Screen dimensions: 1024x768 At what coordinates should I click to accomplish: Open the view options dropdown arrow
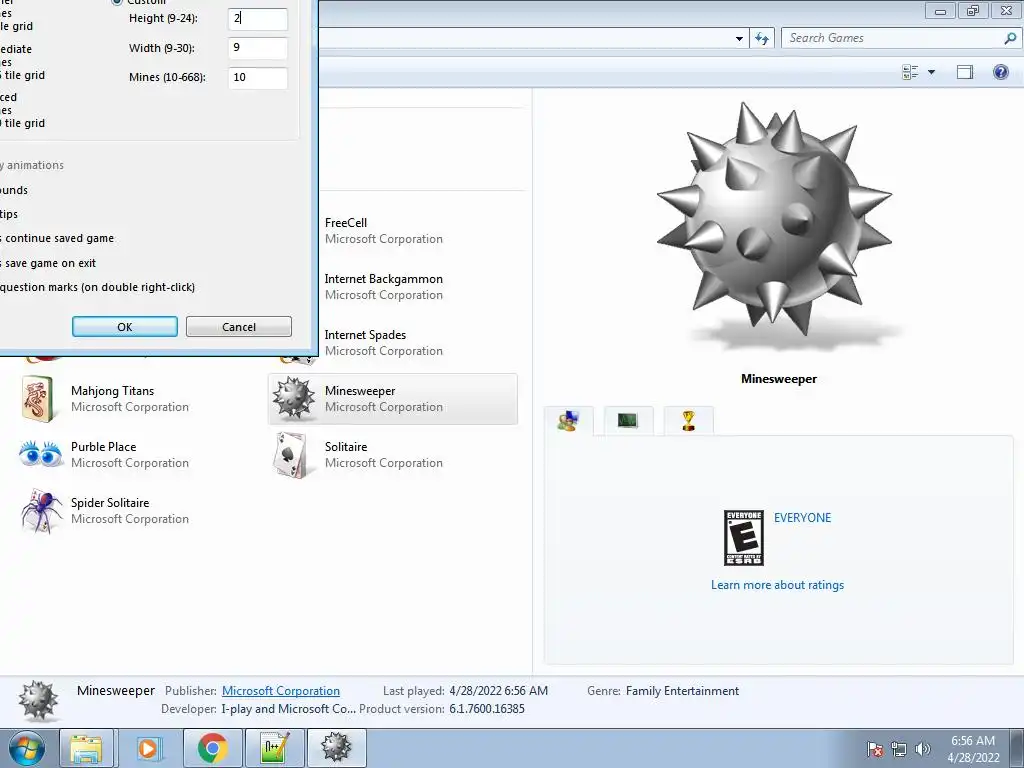tap(931, 72)
